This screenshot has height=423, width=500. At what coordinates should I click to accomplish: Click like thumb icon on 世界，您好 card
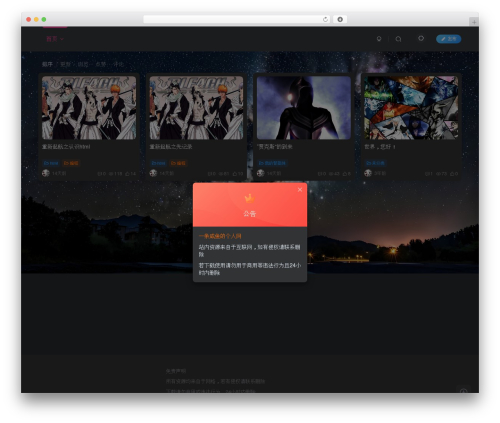(x=452, y=174)
